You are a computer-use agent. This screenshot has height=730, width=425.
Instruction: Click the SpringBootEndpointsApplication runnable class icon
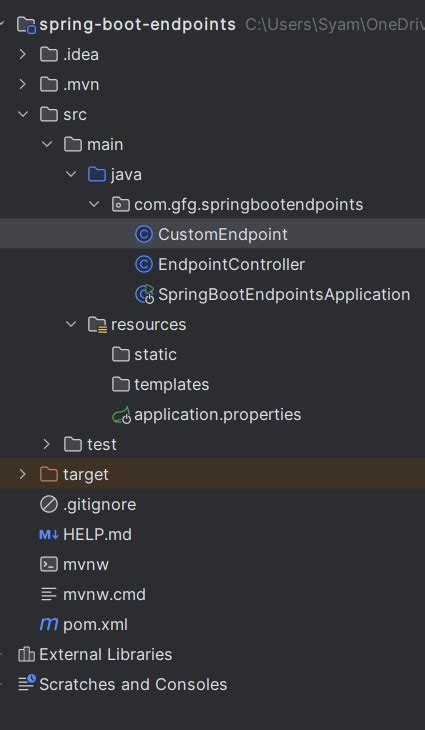[x=144, y=294]
